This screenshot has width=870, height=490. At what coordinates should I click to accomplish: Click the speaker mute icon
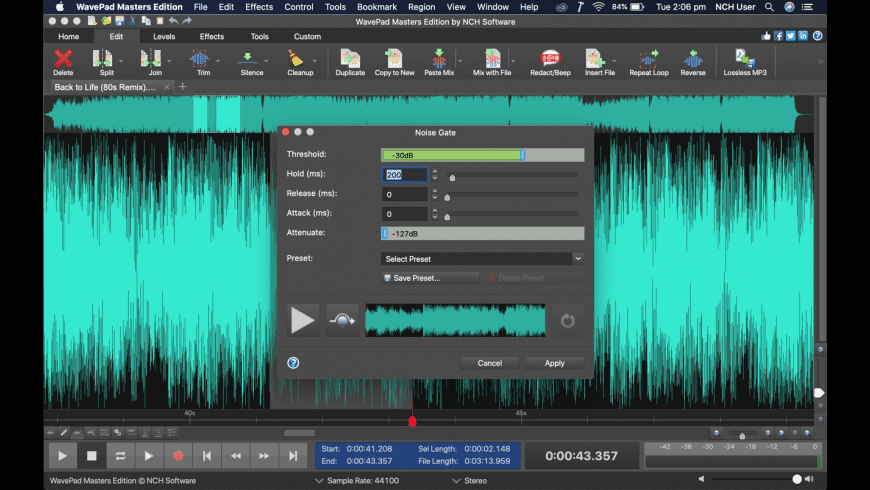coord(701,479)
